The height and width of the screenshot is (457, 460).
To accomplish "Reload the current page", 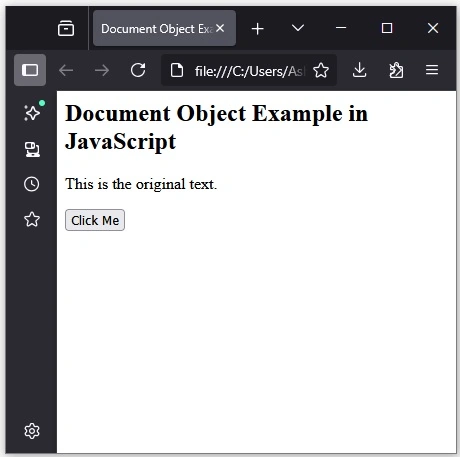I will click(x=138, y=70).
